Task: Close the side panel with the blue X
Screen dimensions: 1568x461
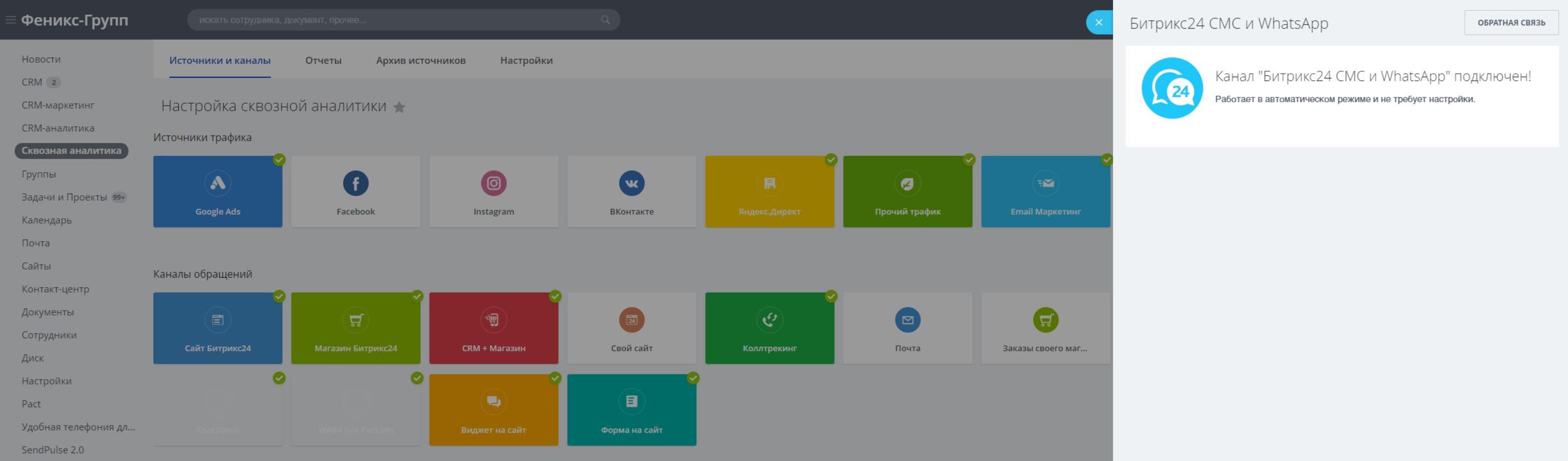Action: [1099, 23]
